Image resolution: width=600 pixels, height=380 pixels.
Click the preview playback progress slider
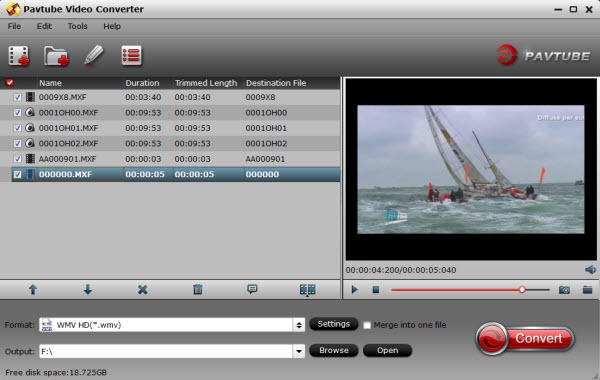coord(470,290)
